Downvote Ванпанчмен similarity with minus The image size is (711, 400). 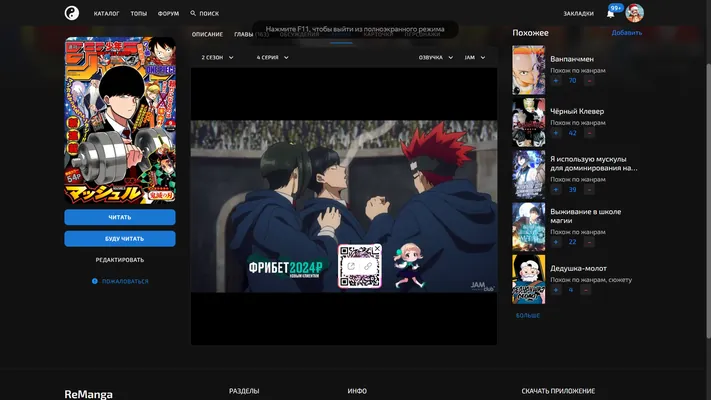589,81
